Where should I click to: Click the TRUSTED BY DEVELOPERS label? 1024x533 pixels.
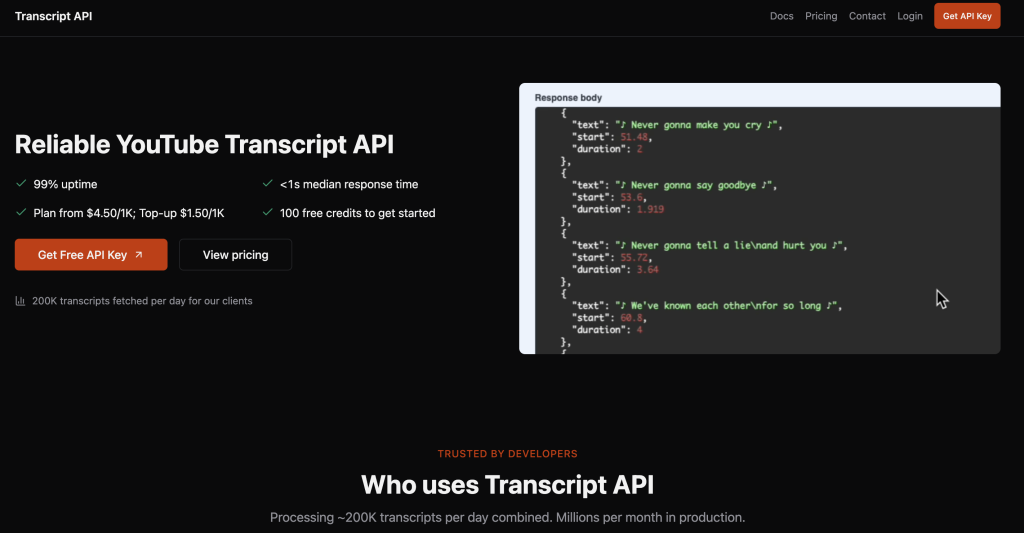[x=507, y=454]
